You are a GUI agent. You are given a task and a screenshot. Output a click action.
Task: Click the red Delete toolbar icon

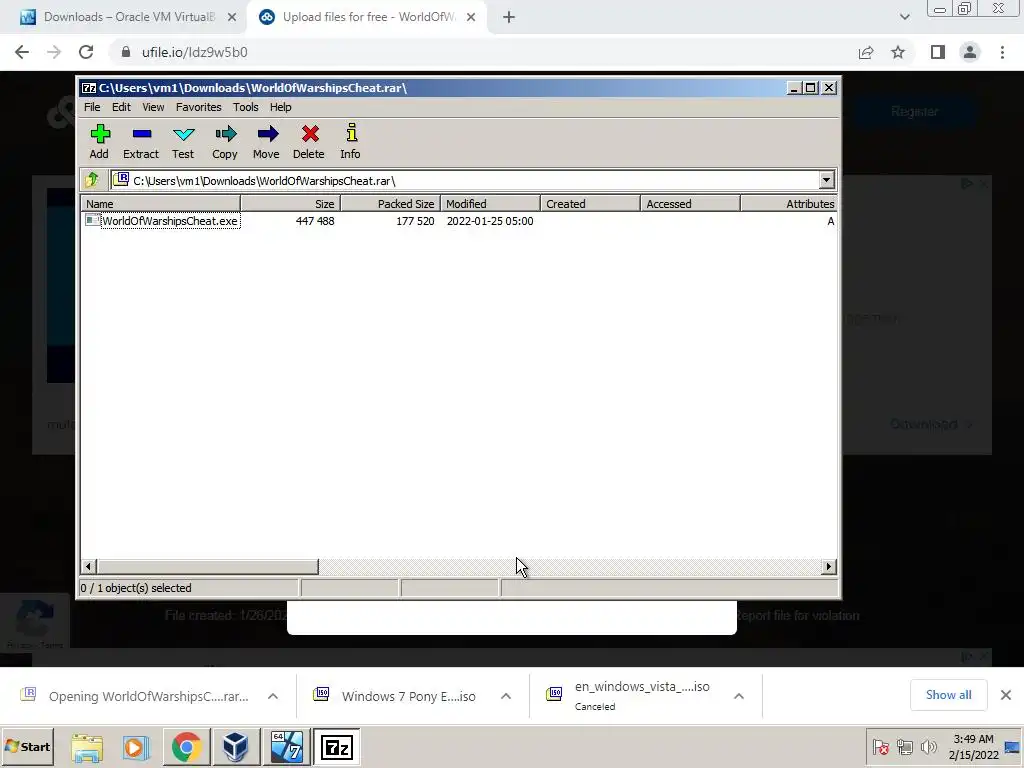click(x=308, y=141)
